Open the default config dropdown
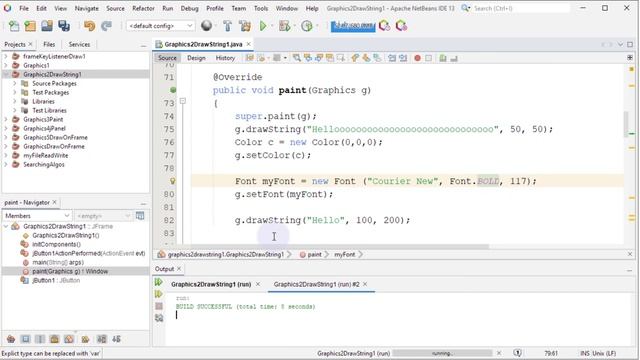 click(160, 26)
